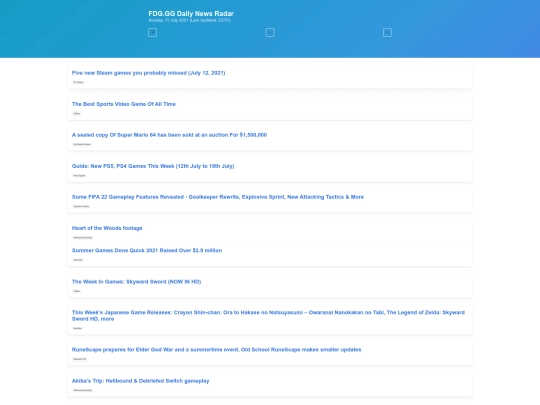This screenshot has height=405, width=540.
Task: Open the Heart of the Woods footage link
Action: coord(107,228)
